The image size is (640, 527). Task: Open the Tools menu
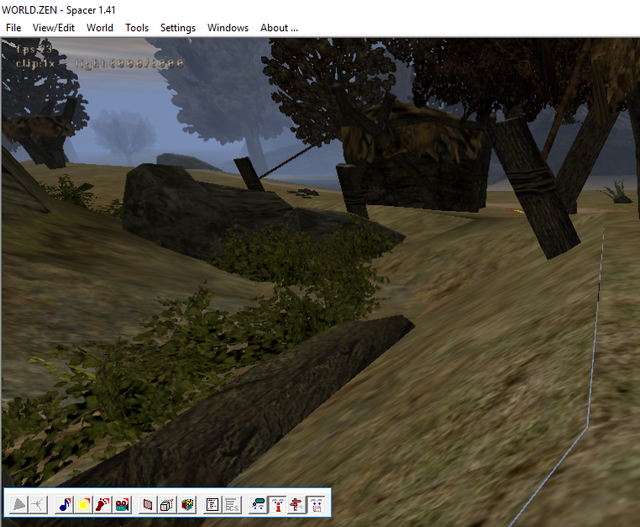coord(137,28)
